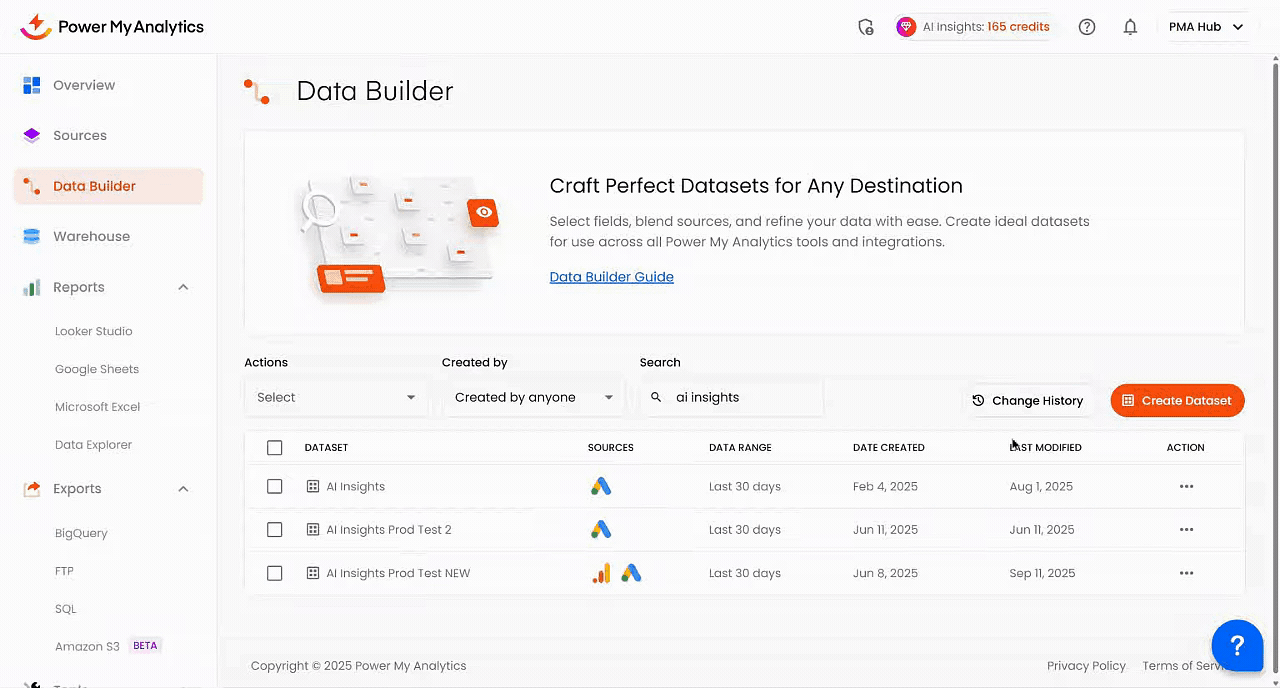The image size is (1280, 688).
Task: Click the Create Dataset button
Action: 1177,401
